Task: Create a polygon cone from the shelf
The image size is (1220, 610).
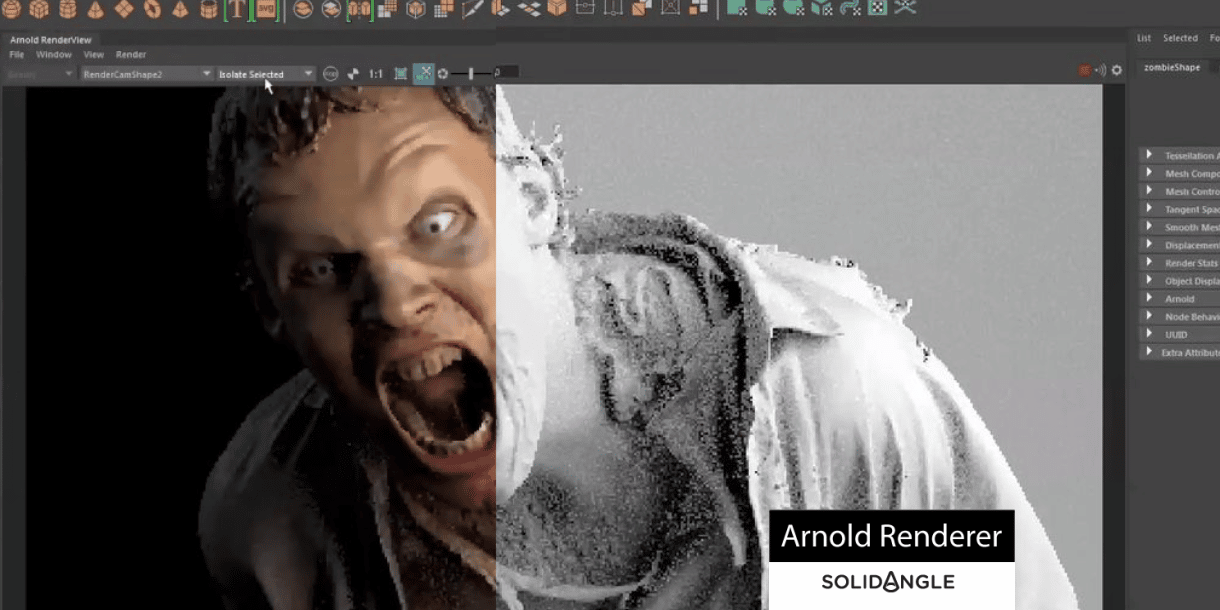Action: point(96,11)
